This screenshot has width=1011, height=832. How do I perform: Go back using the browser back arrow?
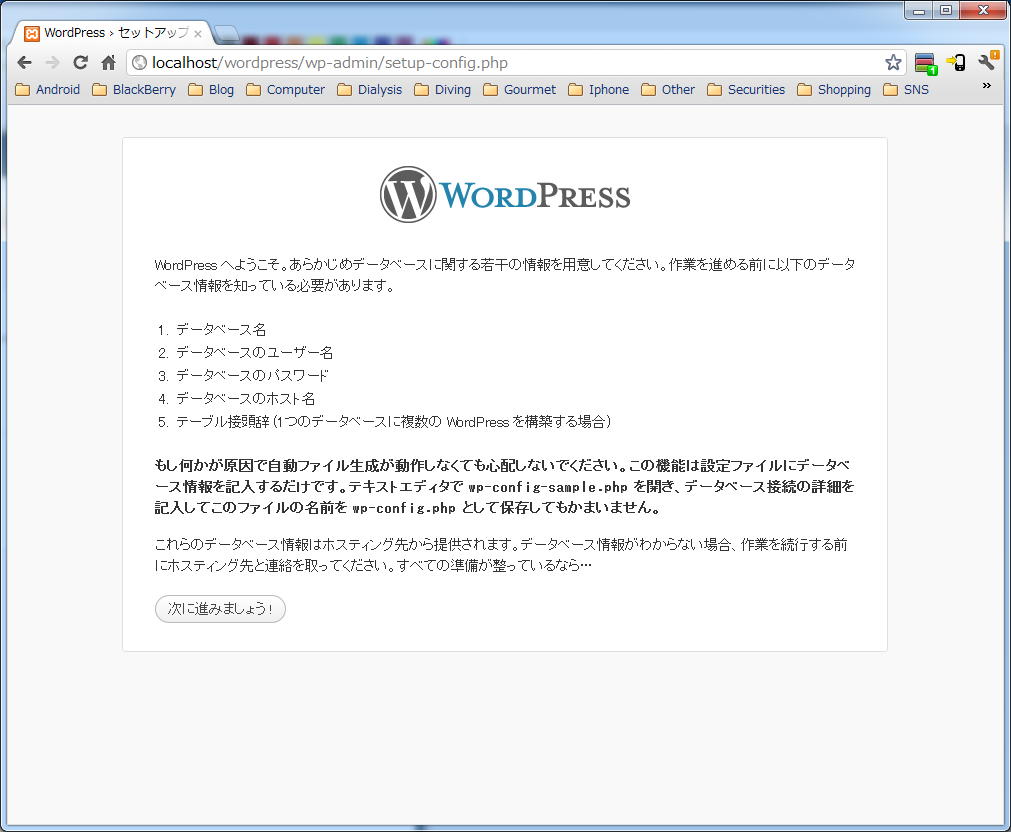tap(25, 63)
